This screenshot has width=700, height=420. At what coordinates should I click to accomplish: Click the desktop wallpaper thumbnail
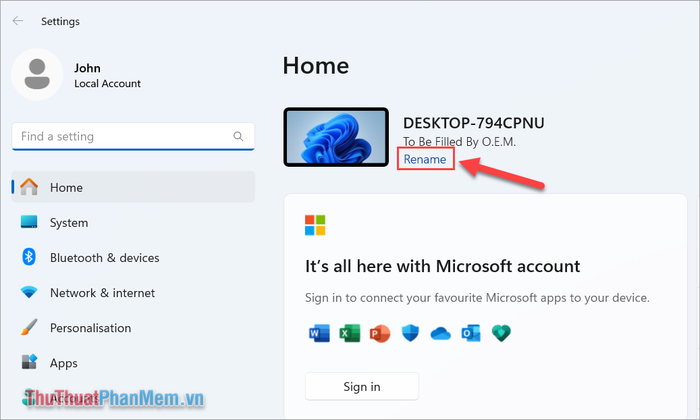click(336, 138)
